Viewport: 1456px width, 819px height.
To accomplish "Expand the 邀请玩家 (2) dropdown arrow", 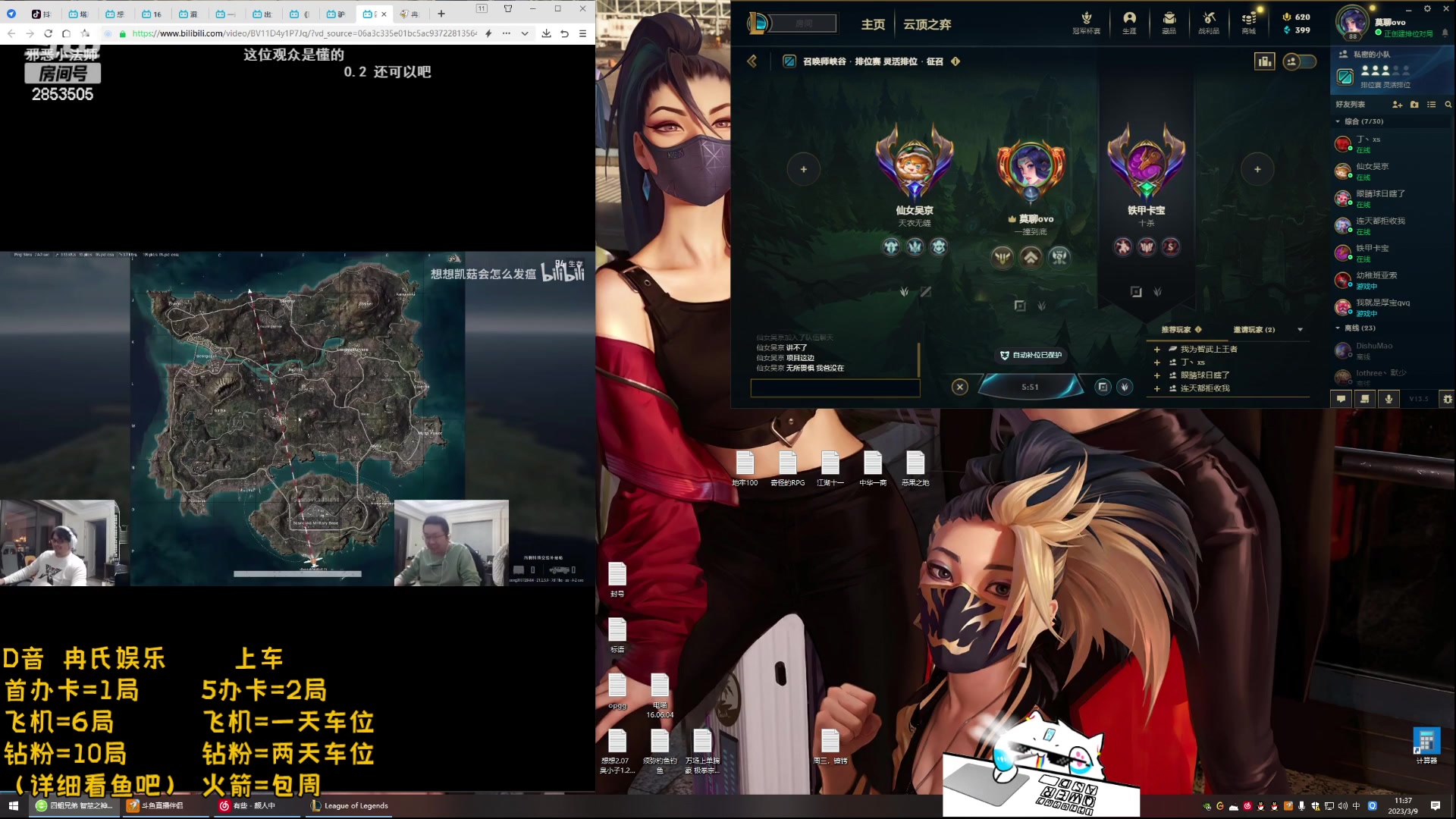I will 1300,330.
